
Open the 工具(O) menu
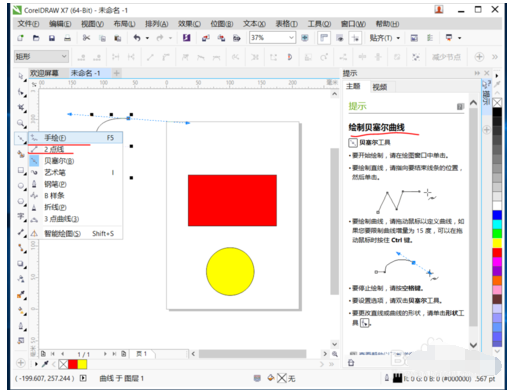319,24
